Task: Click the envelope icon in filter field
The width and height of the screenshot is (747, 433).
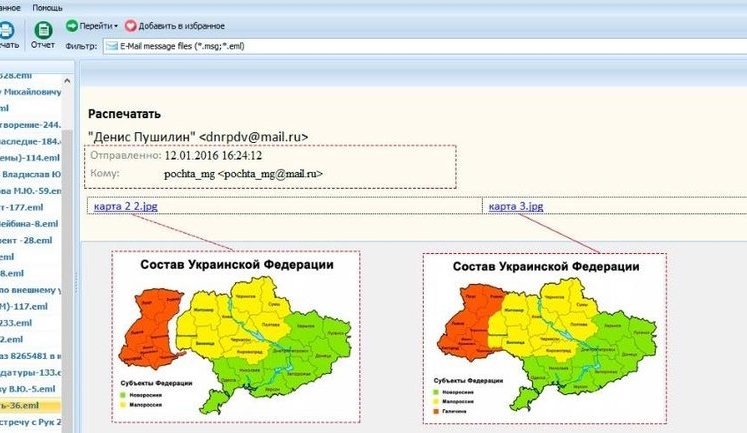Action: click(x=112, y=46)
